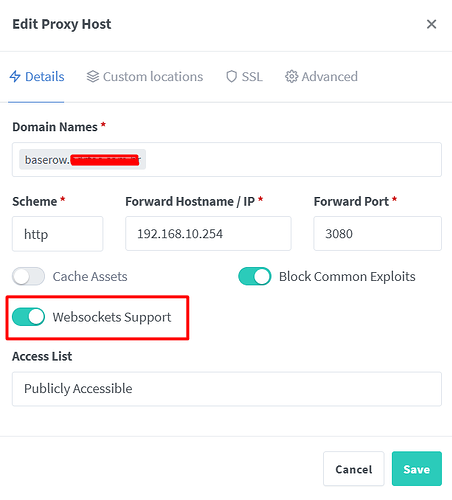
Task: Click the gear icon beside Advanced
Action: pos(291,76)
